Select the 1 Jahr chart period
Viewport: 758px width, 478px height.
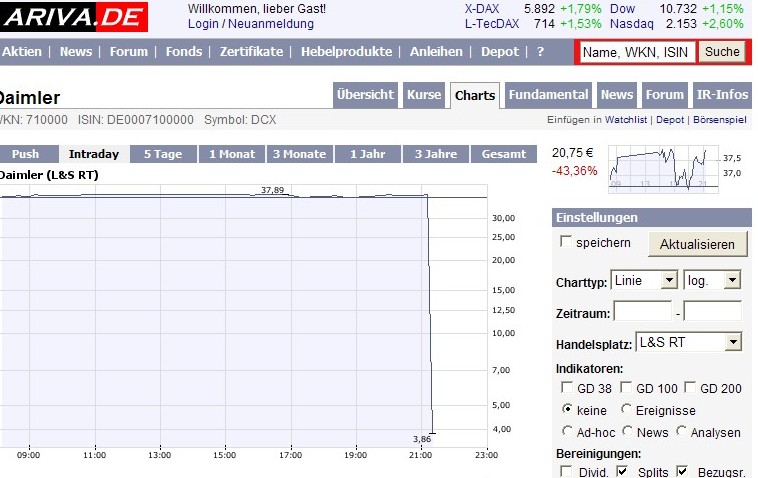367,154
